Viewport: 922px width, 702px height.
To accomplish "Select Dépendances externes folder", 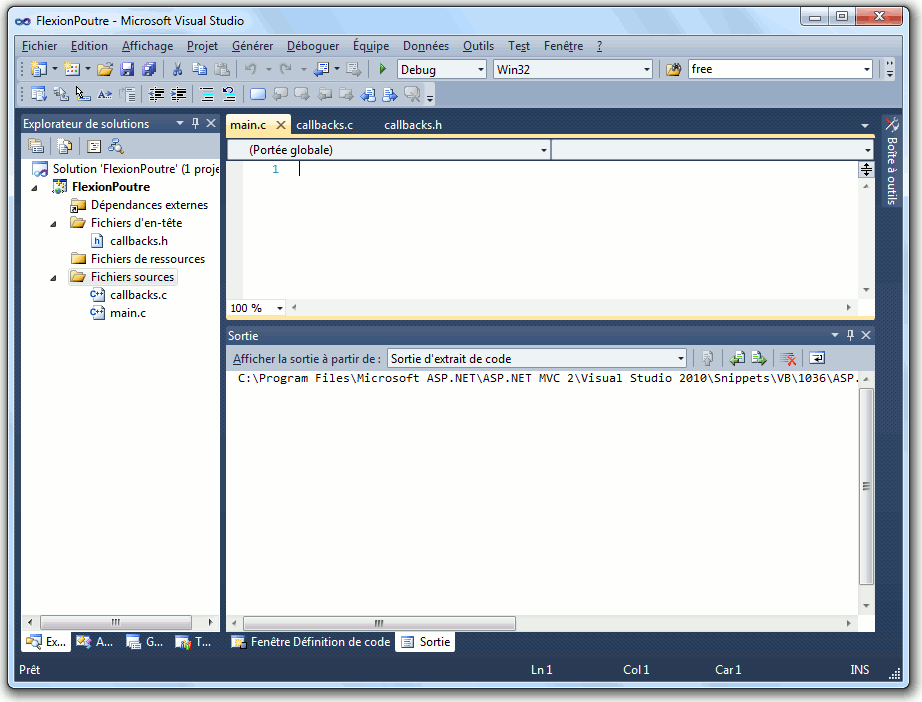I will pos(149,205).
